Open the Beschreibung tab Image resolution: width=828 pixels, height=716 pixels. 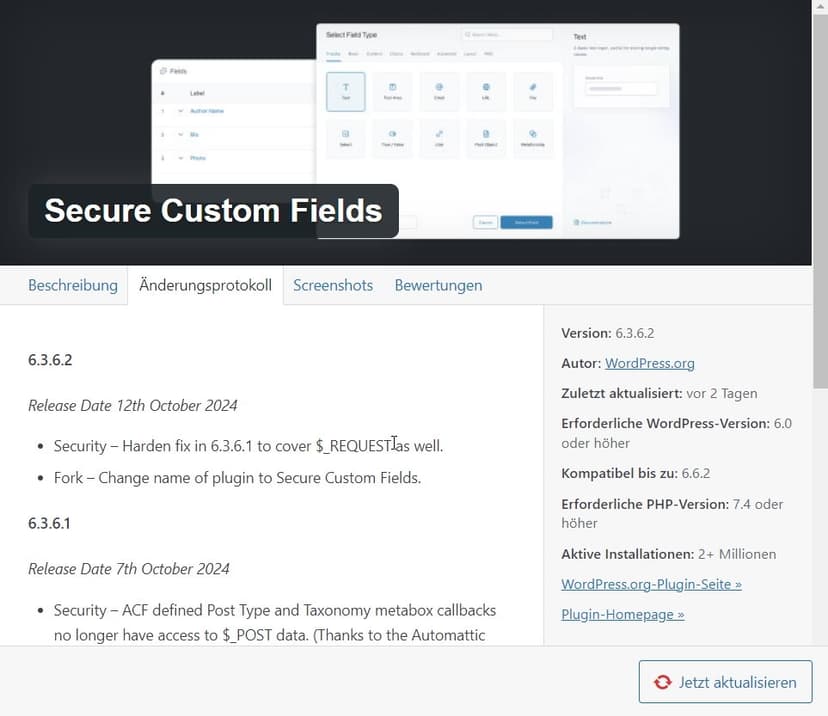pos(73,285)
